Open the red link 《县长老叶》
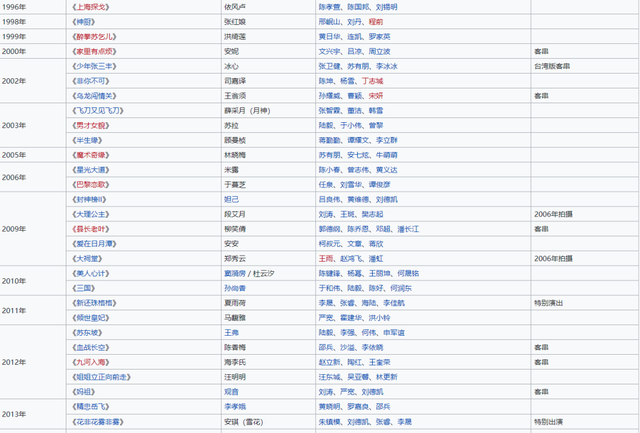 90,229
